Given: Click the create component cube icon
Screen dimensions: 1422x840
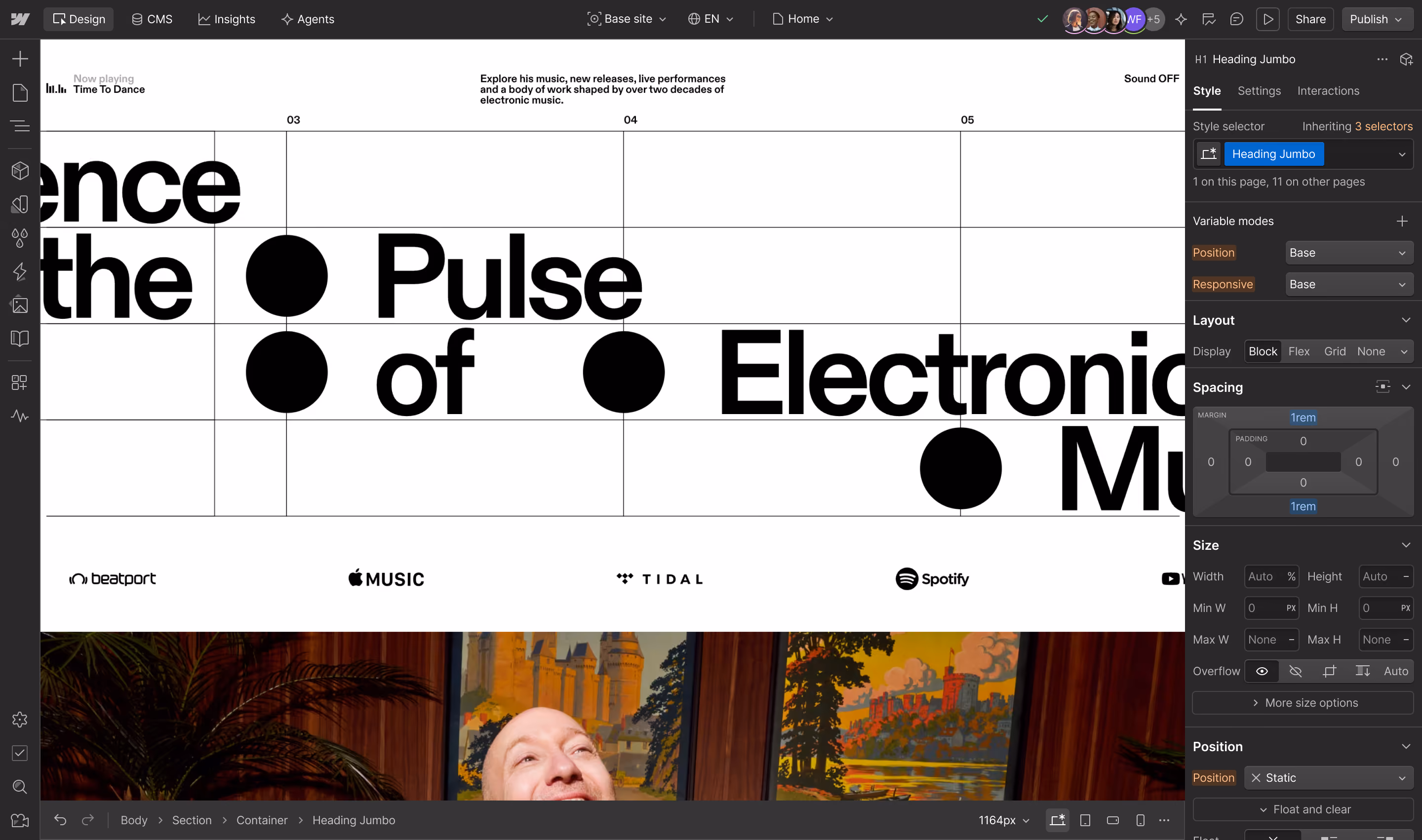Looking at the screenshot, I should point(1406,59).
